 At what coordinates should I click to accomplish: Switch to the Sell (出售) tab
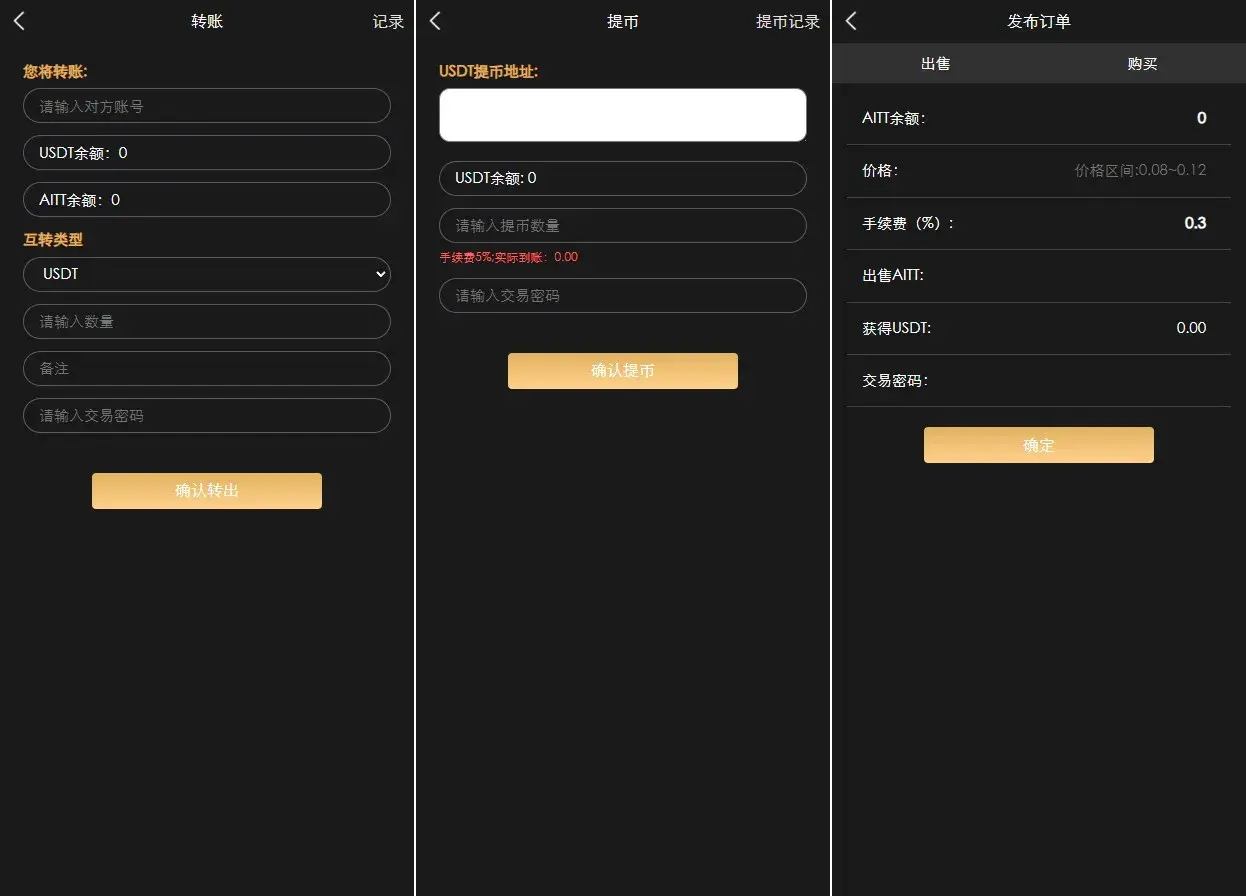pos(935,63)
